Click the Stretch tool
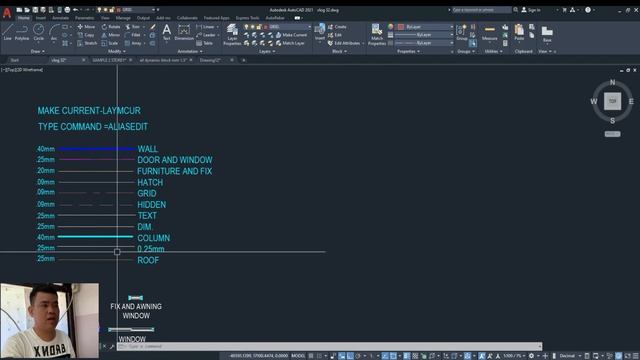Image resolution: width=640 pixels, height=360 pixels. pos(87,43)
